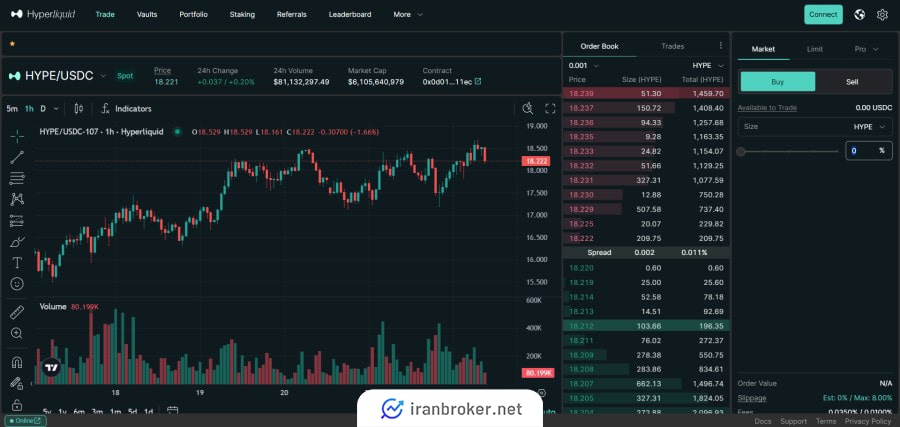Screen dimensions: 900x427
Task: Toggle the magnet snap mode
Action: point(17,362)
